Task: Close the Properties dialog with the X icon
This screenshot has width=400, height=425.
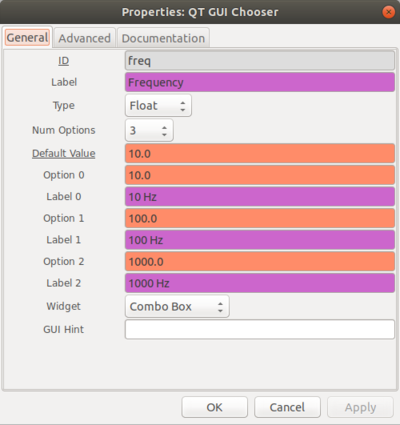Action: point(388,12)
